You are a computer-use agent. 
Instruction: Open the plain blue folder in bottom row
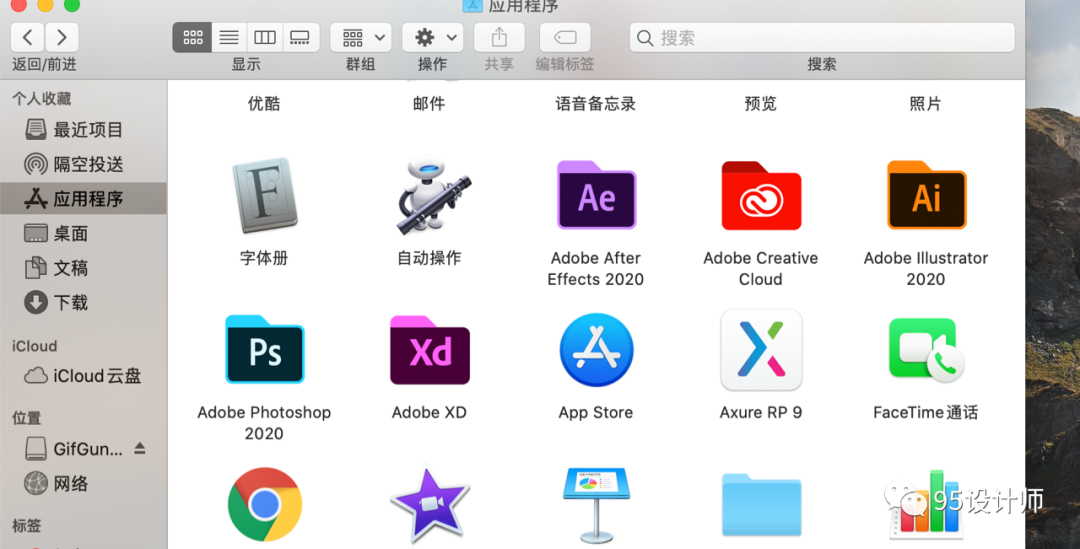[761, 505]
